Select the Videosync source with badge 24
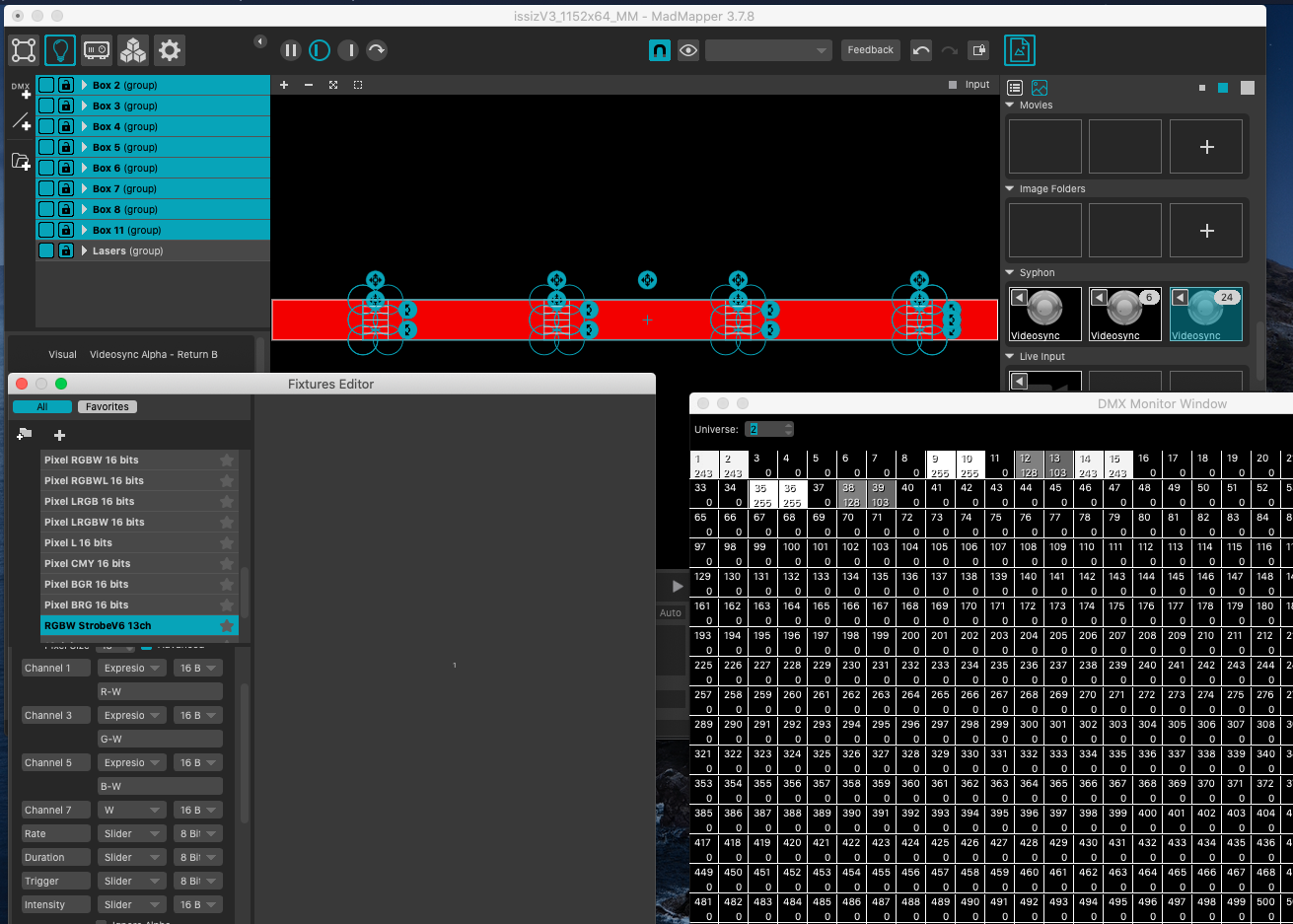The height and width of the screenshot is (924, 1293). click(1206, 315)
